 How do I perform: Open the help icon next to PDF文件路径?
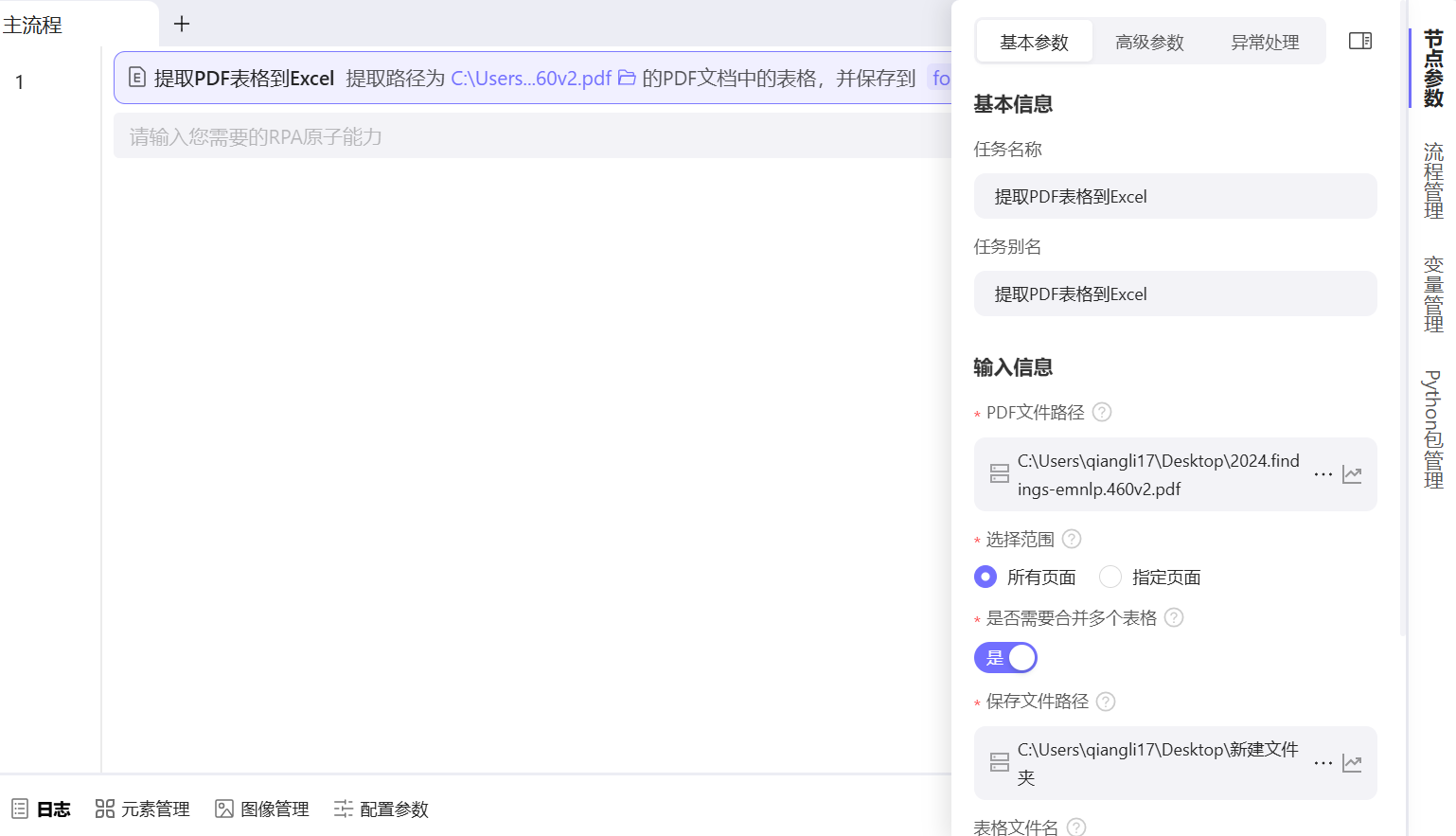pos(1101,412)
